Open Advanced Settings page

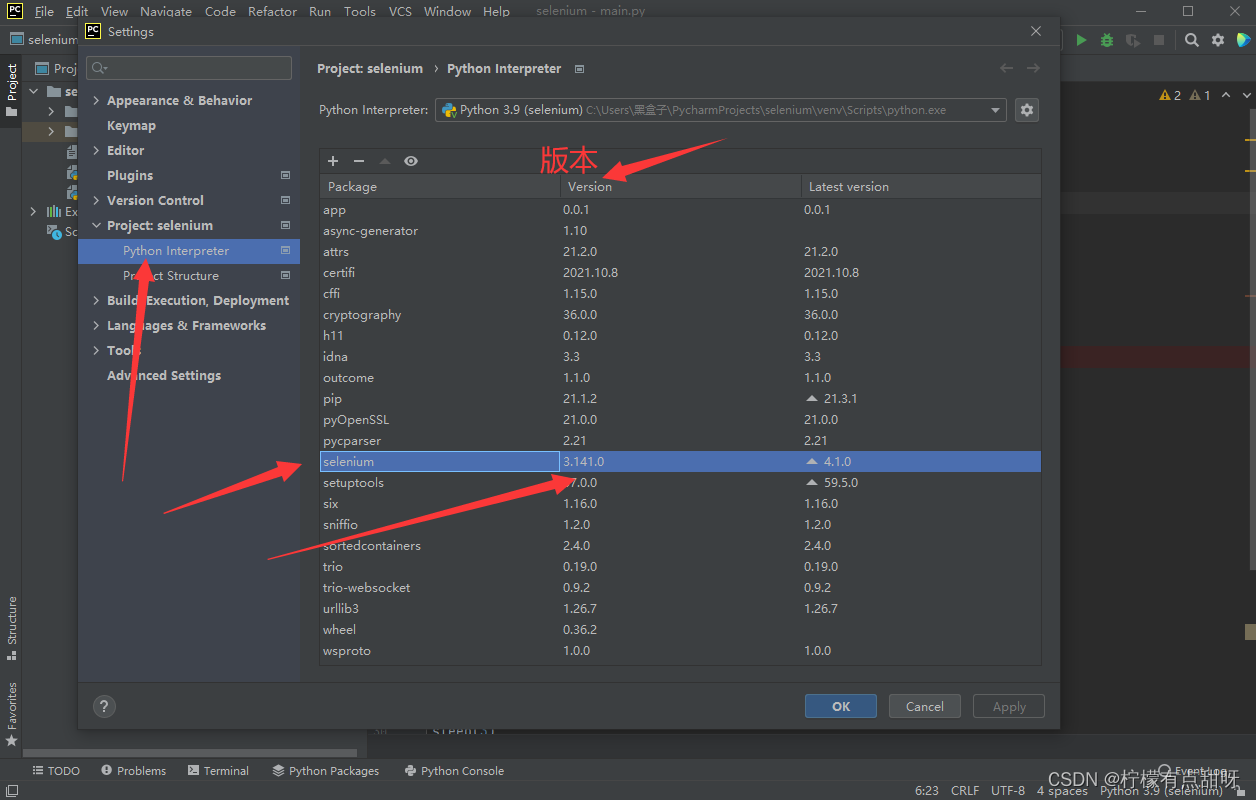pyautogui.click(x=164, y=375)
